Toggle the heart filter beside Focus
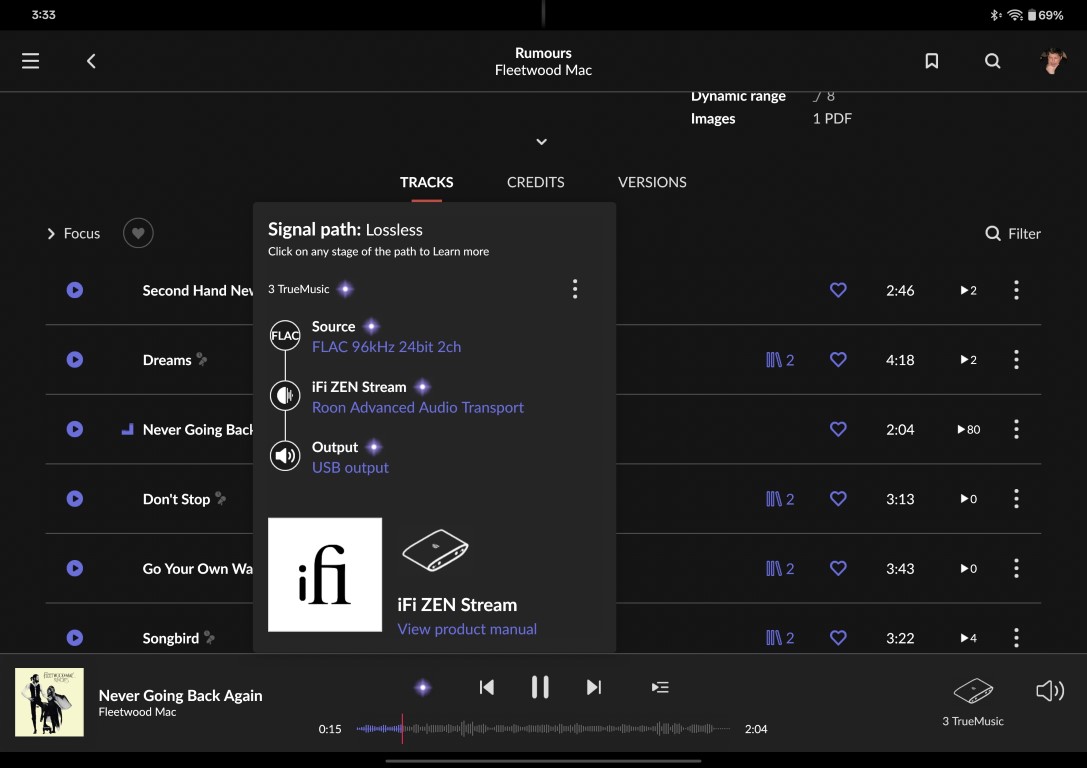This screenshot has height=768, width=1087. (x=138, y=233)
